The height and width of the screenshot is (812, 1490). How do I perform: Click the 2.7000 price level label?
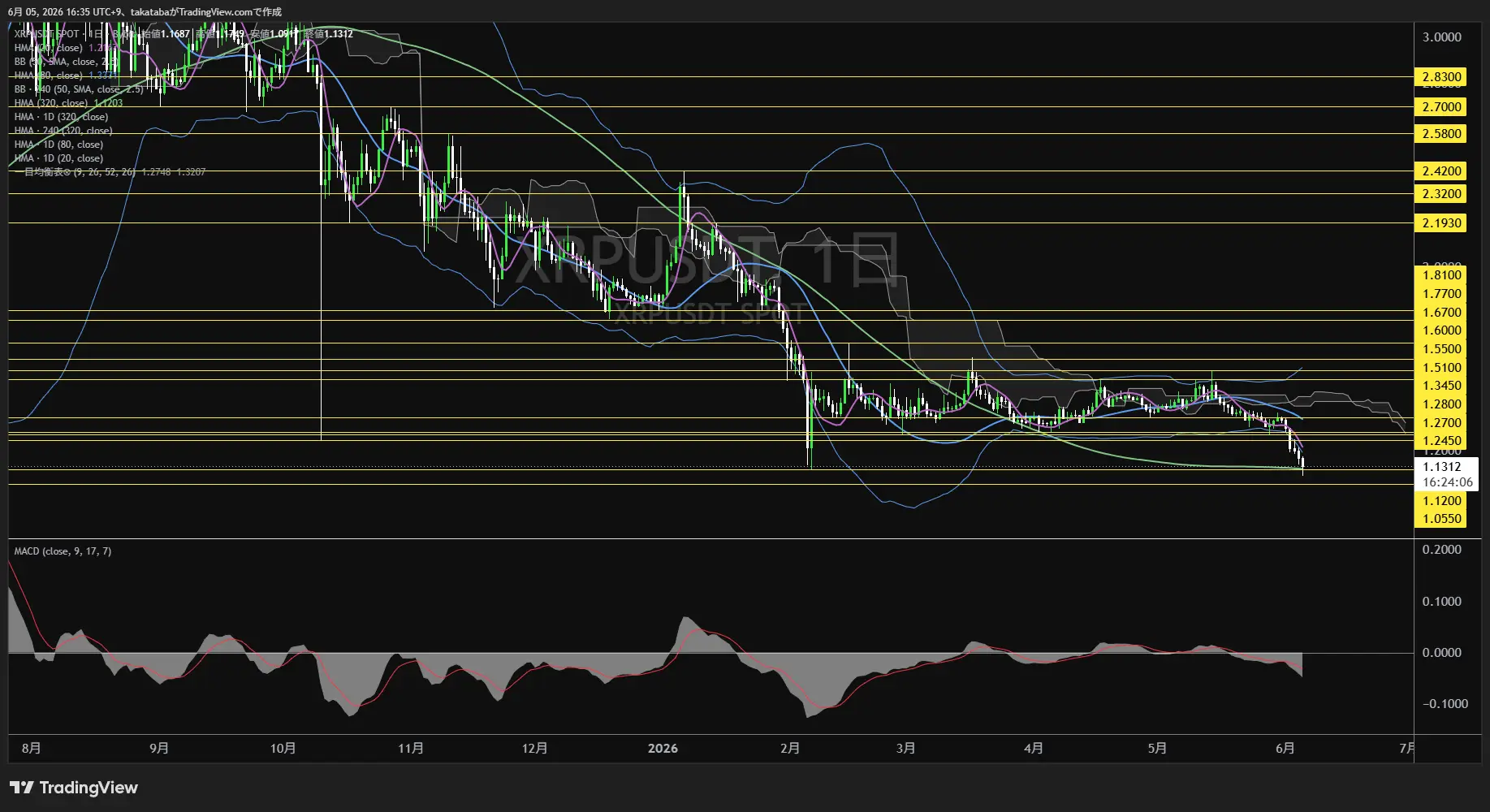[x=1441, y=106]
